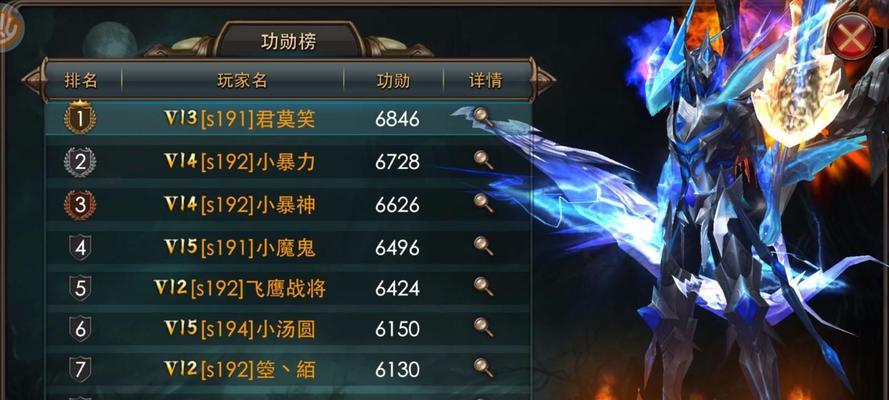Show details of 飞鹰战将
This screenshot has height=400, width=889.
pos(483,286)
